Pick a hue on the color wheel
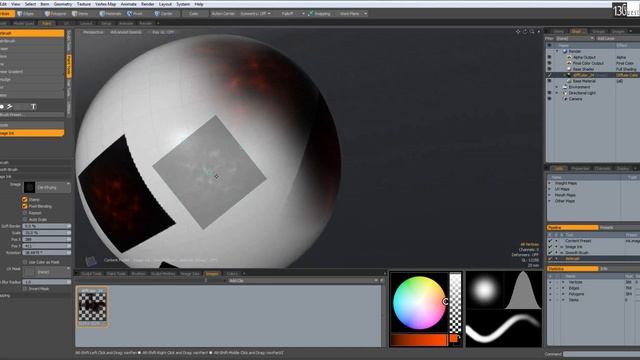Image resolution: width=640 pixels, height=360 pixels. (x=419, y=302)
